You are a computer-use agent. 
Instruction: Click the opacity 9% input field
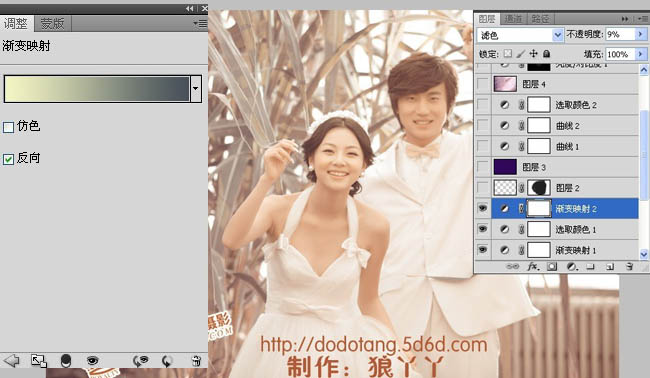(x=621, y=34)
